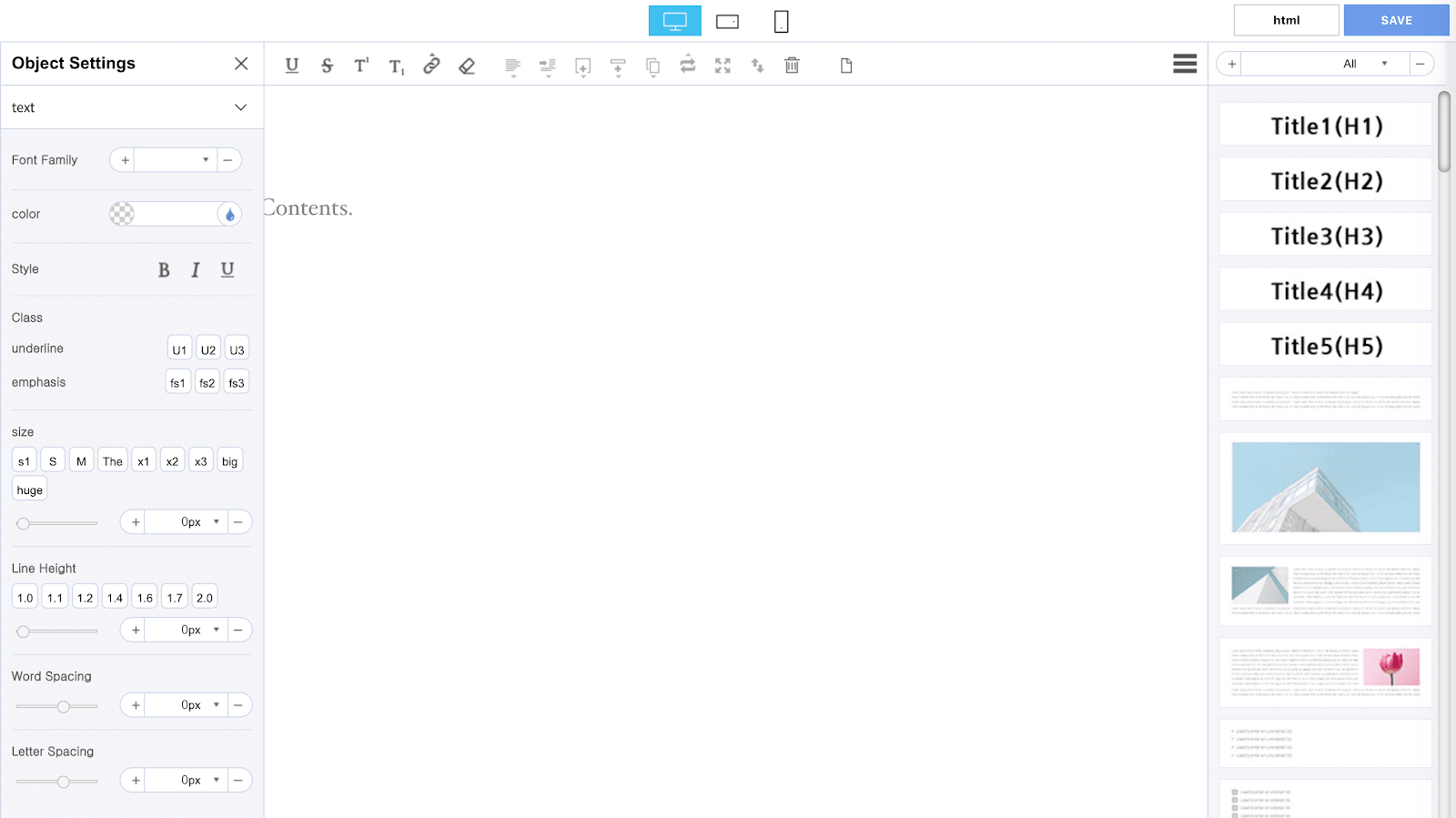
Task: Switch to mobile phone preview mode
Action: click(781, 21)
